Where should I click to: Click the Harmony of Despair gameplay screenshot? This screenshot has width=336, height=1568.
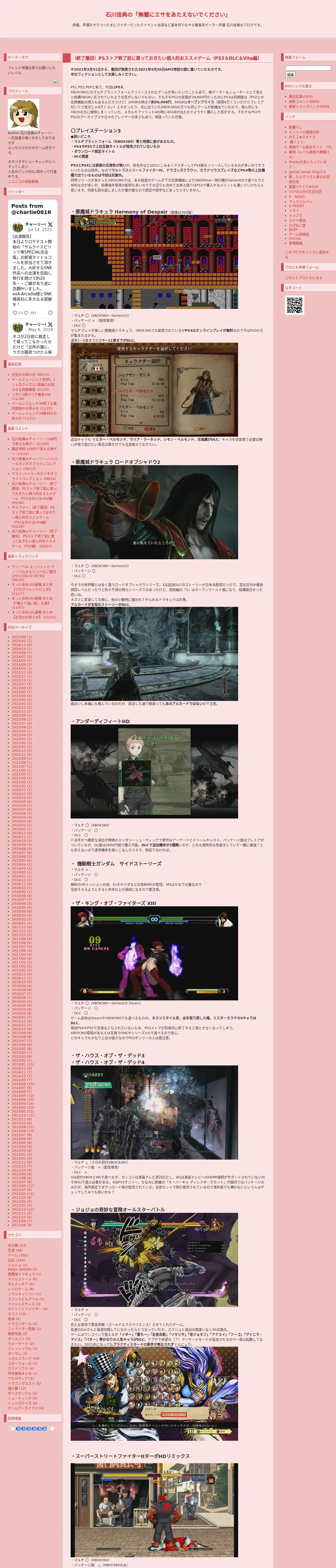tap(154, 262)
